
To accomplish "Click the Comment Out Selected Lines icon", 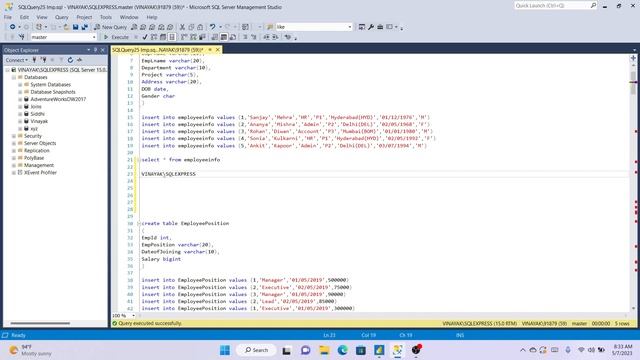I will click(x=245, y=37).
